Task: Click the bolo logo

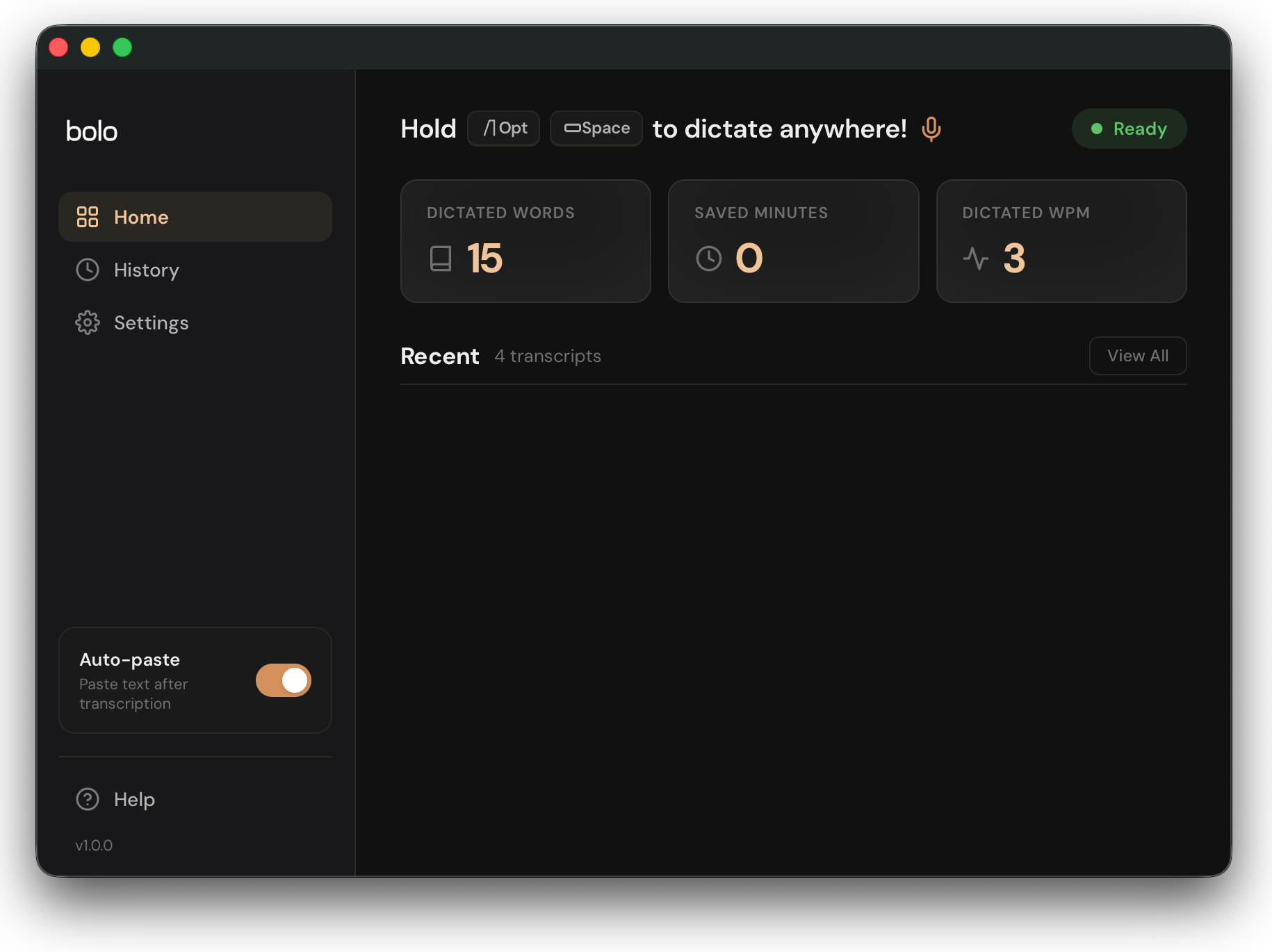Action: coord(92,131)
